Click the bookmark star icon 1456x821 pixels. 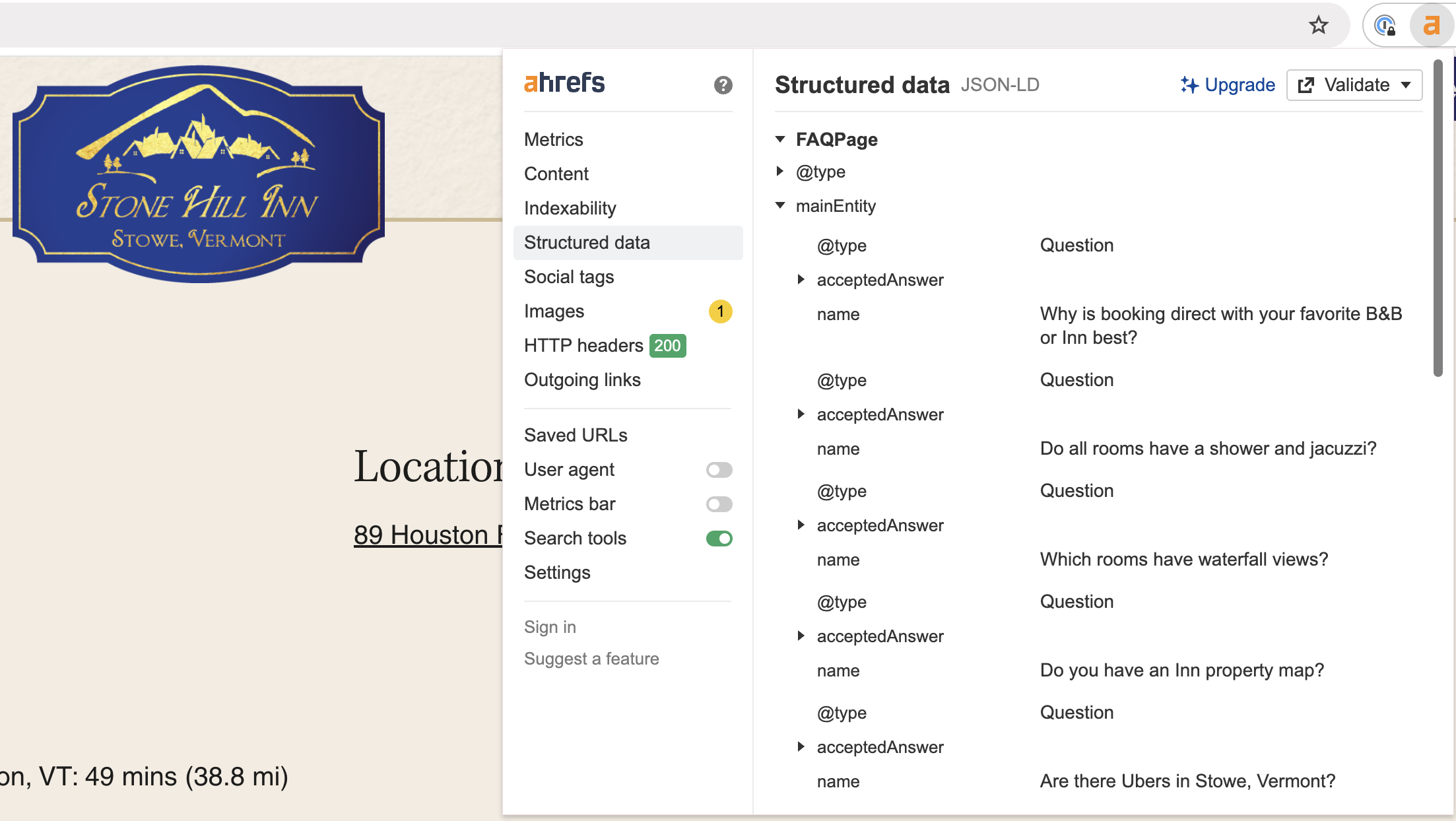pyautogui.click(x=1318, y=25)
